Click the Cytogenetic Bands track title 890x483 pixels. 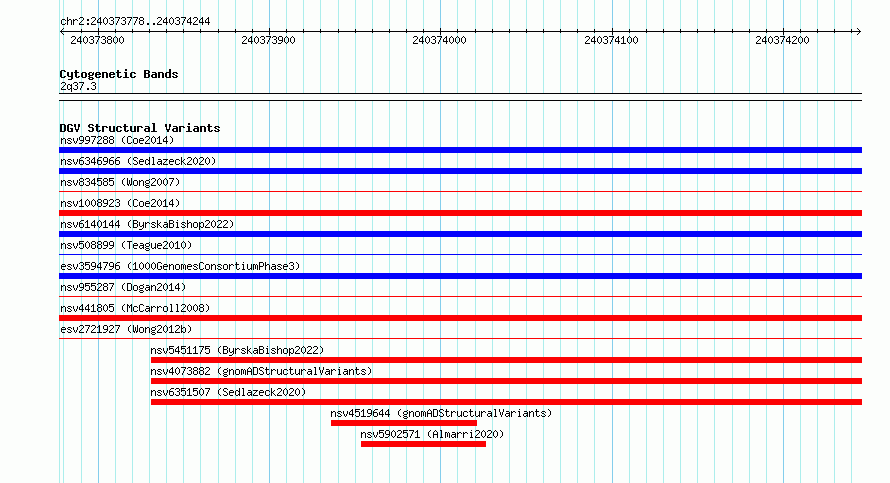(x=119, y=74)
